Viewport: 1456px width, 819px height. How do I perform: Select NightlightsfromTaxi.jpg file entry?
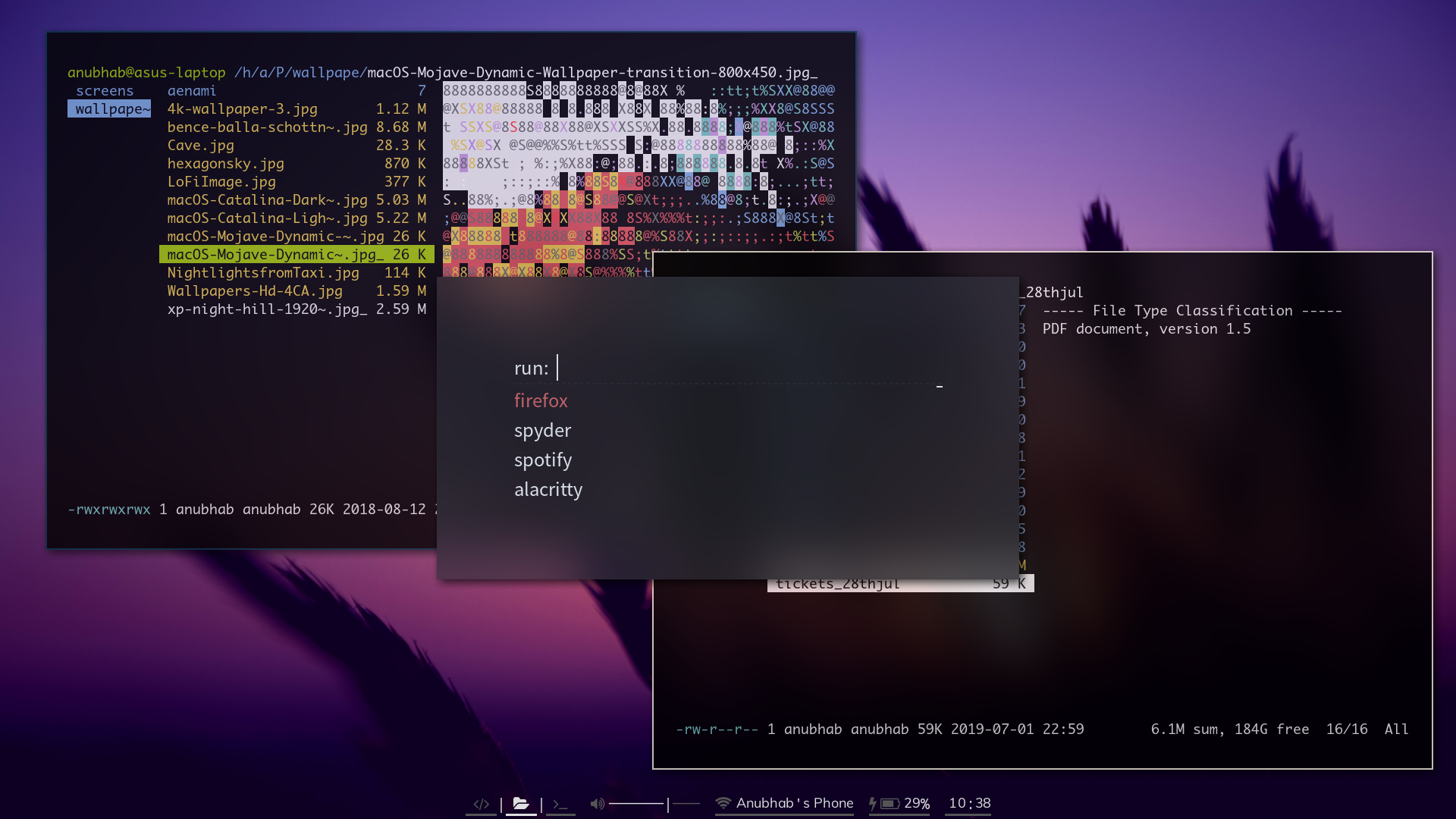point(263,273)
